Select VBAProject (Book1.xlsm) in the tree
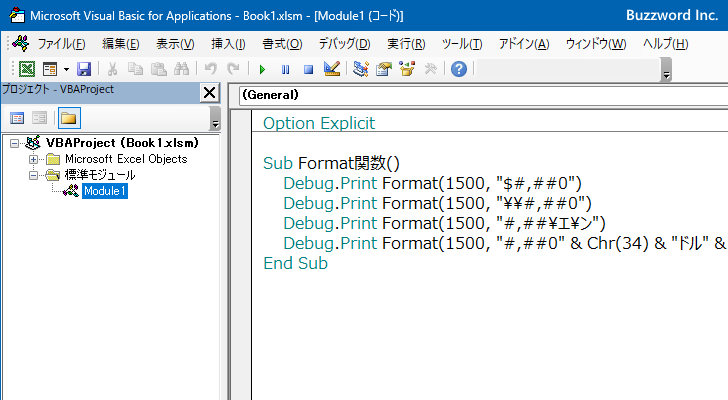 point(122,143)
